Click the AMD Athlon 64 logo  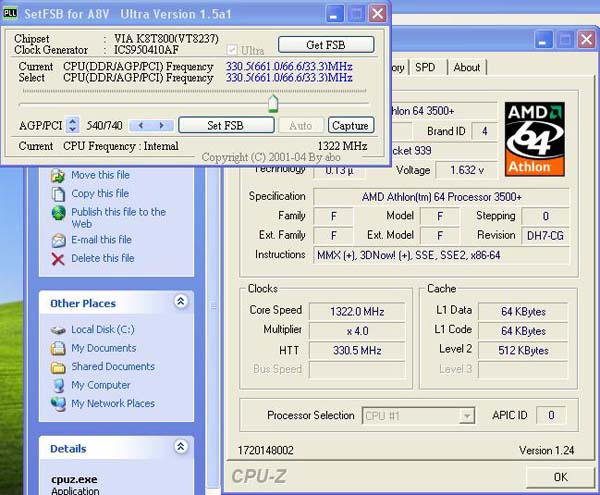pyautogui.click(x=535, y=139)
